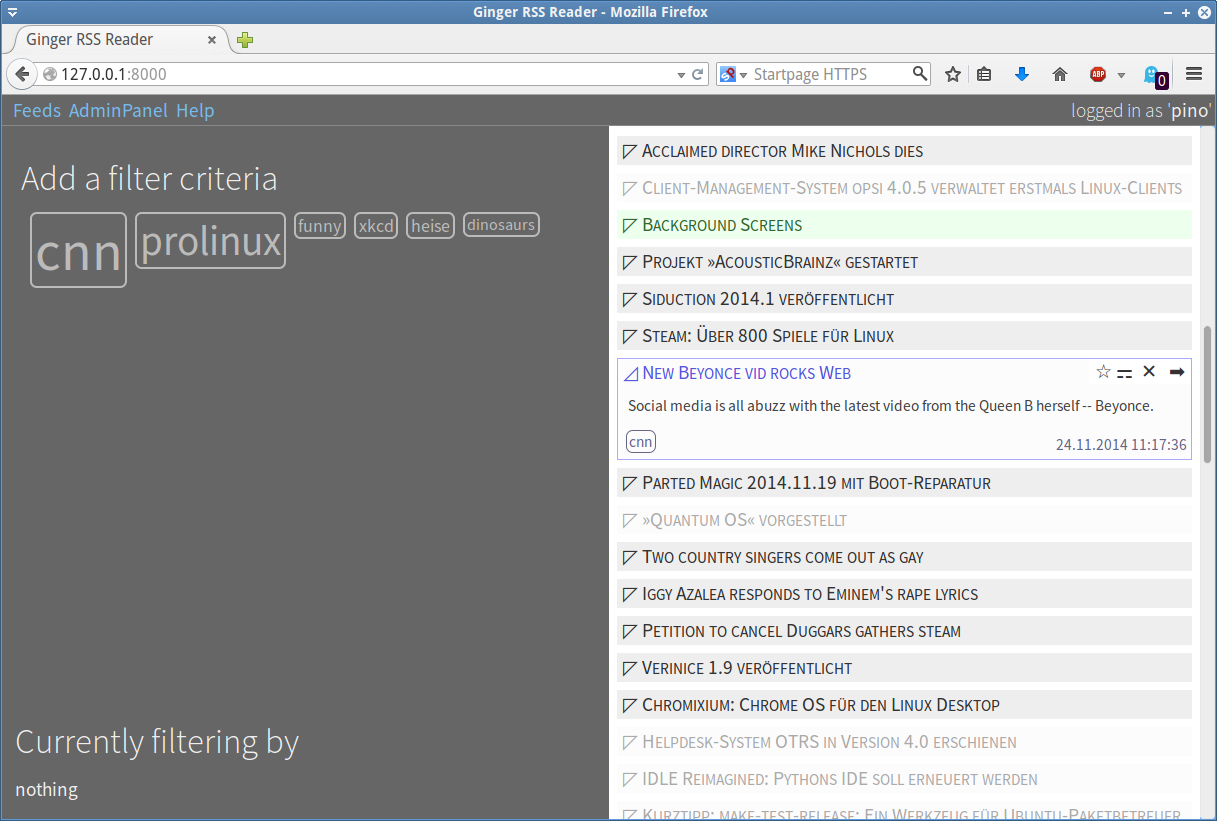The height and width of the screenshot is (821, 1217).
Task: Toggle the xkcd filter tag
Action: (376, 226)
